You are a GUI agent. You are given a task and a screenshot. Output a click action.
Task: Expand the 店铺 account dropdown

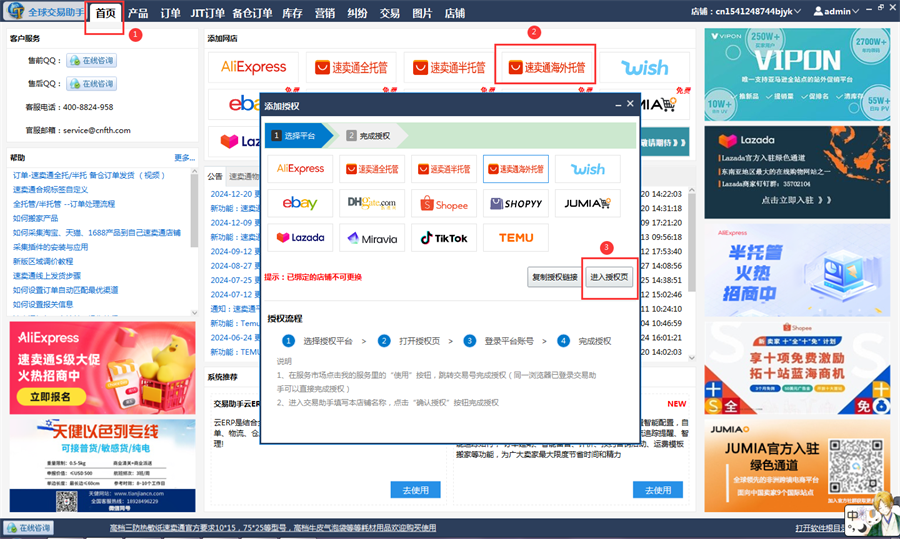[797, 11]
